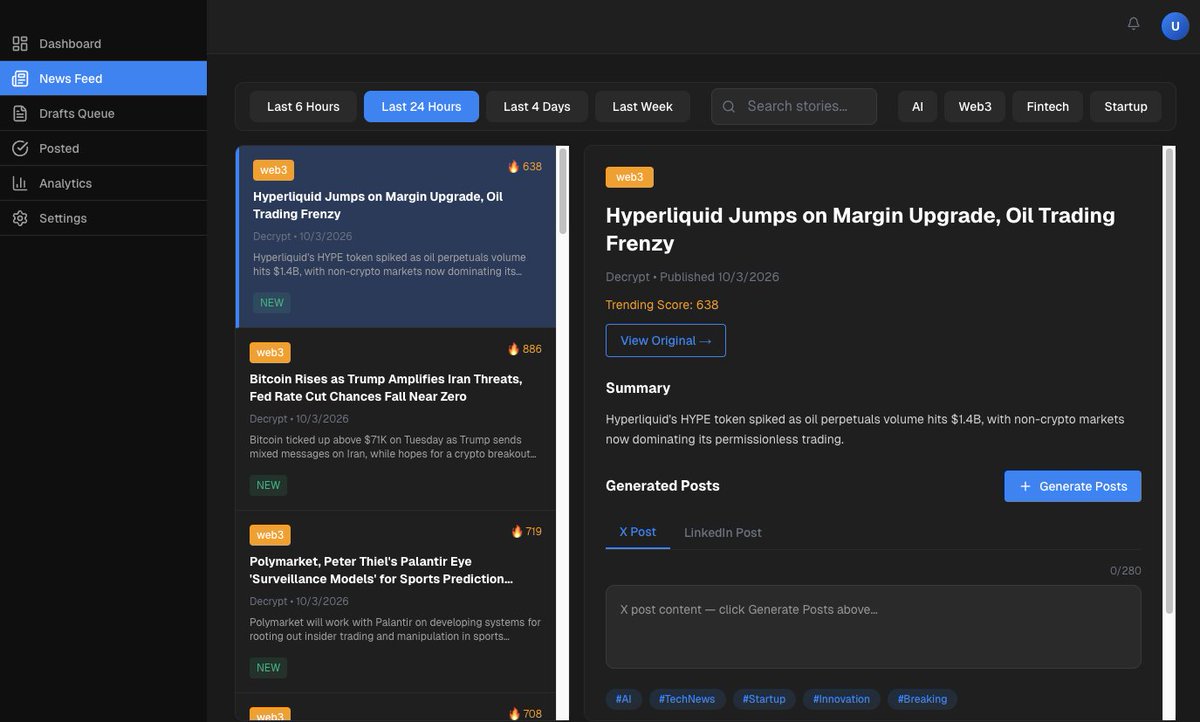
Task: Click the Drafts Queue document icon
Action: pyautogui.click(x=20, y=114)
